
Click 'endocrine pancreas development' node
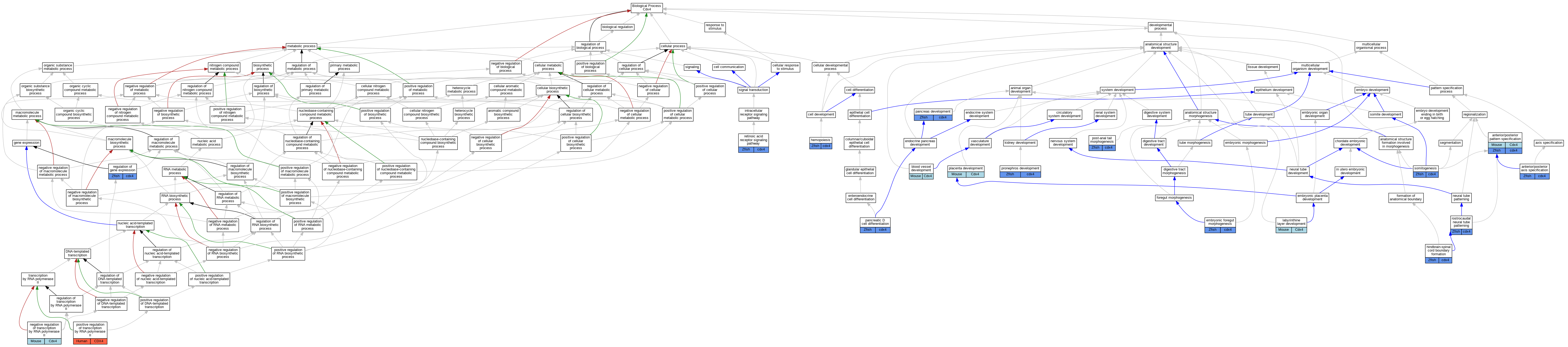pyautogui.click(x=920, y=142)
